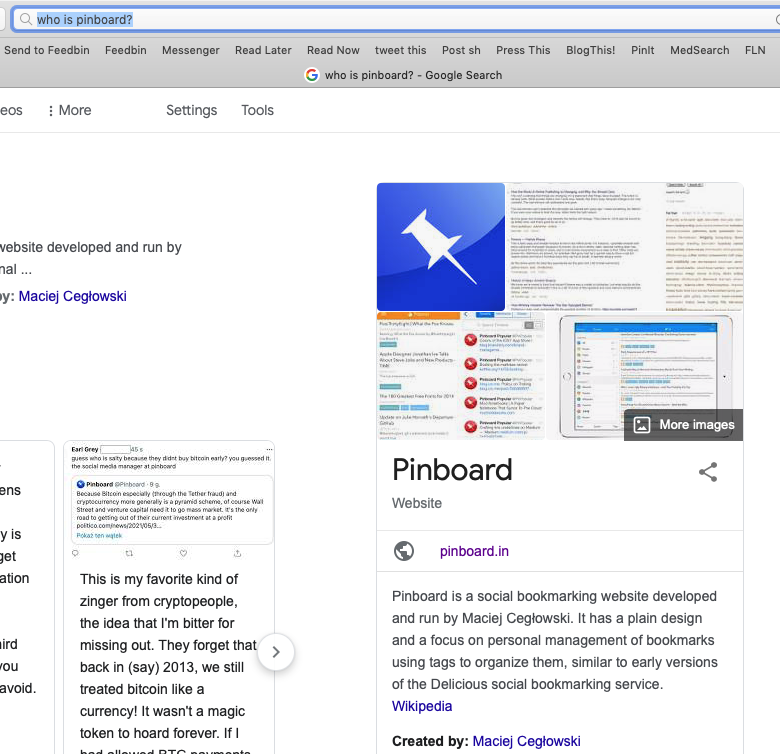Select the Google Search tab title
The width and height of the screenshot is (780, 754).
(x=413, y=75)
